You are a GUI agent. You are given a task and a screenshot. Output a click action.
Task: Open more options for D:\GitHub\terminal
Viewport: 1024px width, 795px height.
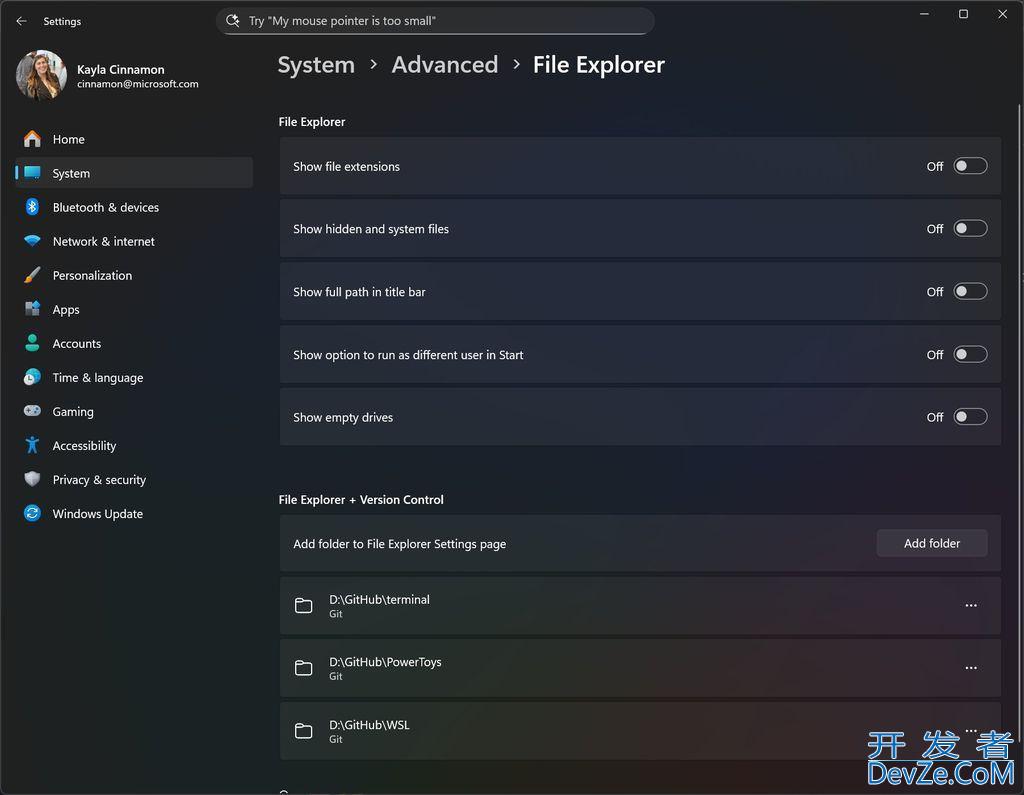pyautogui.click(x=971, y=606)
